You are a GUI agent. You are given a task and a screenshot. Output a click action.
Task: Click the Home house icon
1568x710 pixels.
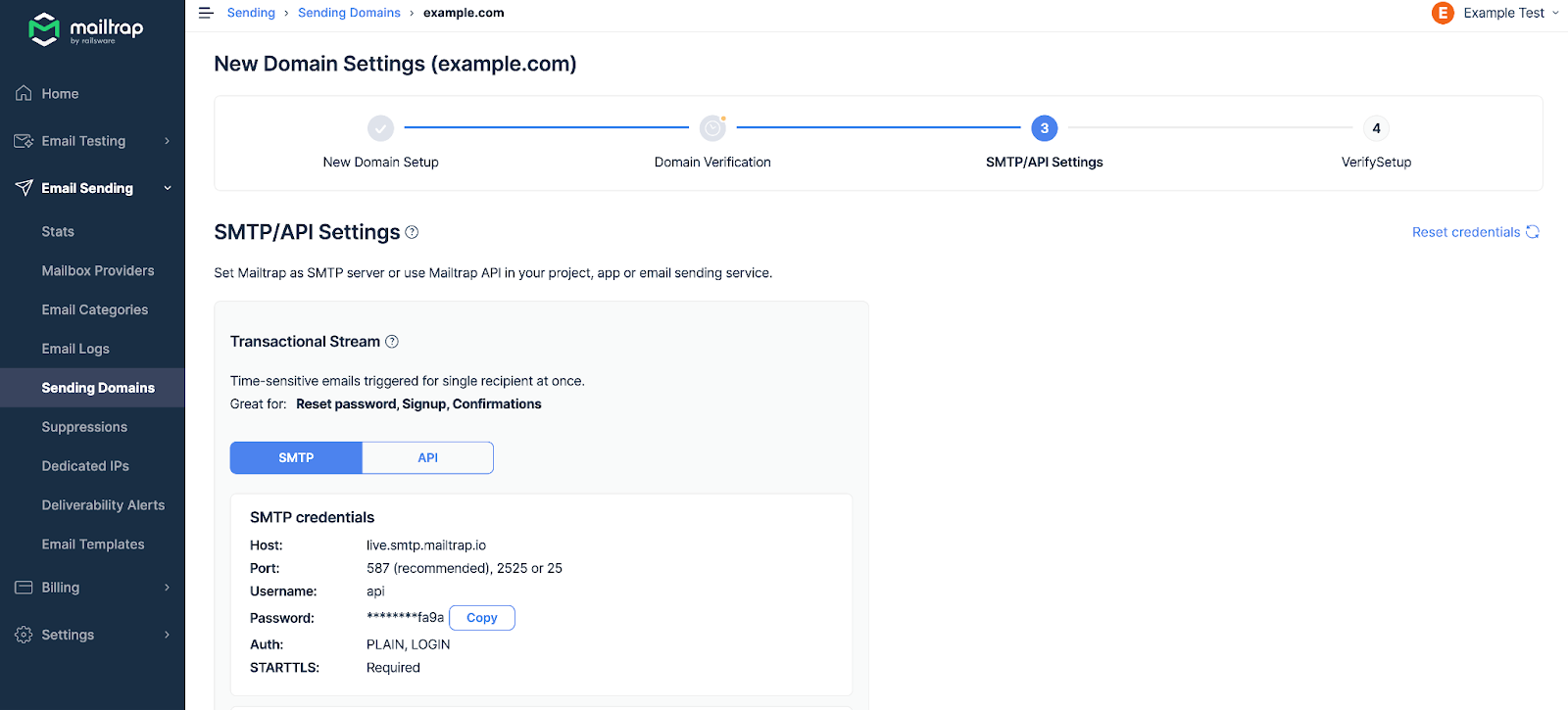24,93
